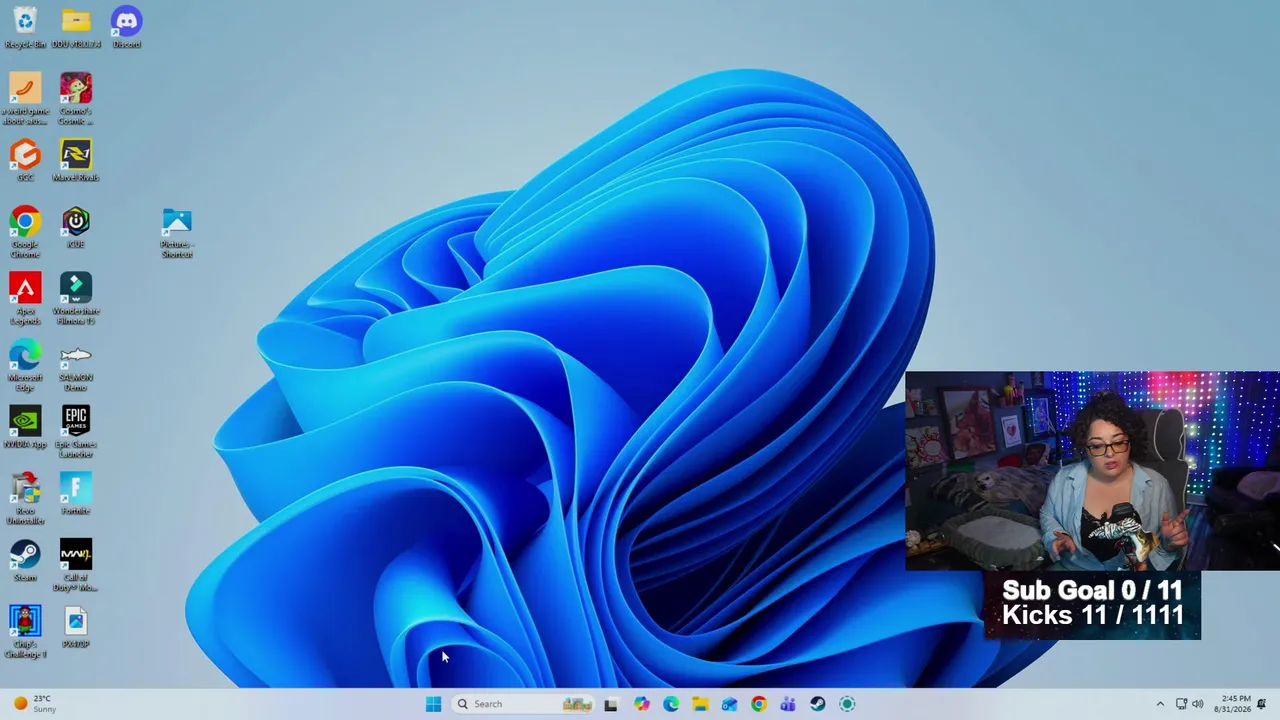The width and height of the screenshot is (1280, 720).
Task: Select the Microsoft Edge desktop shortcut
Action: (25, 365)
